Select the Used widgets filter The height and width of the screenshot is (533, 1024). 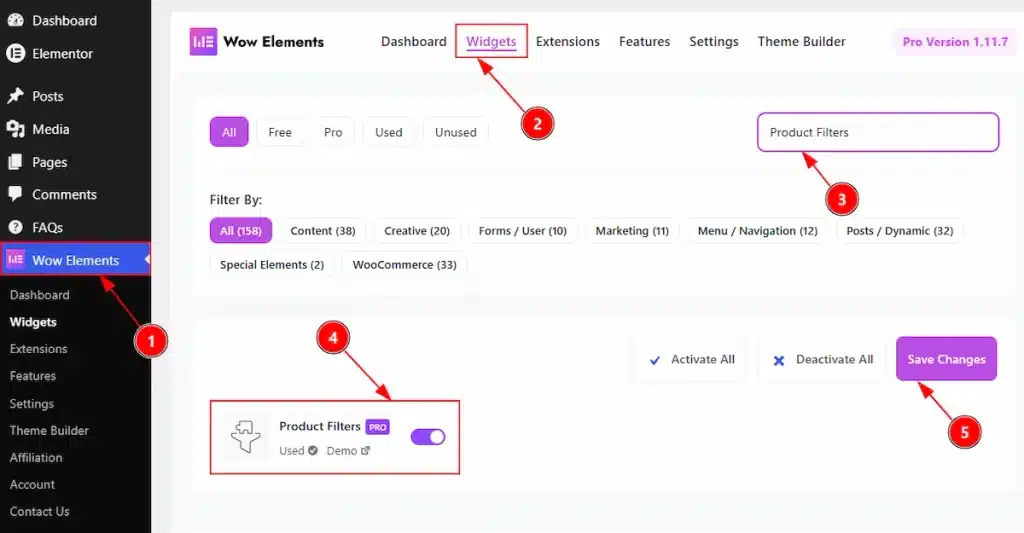pos(389,132)
